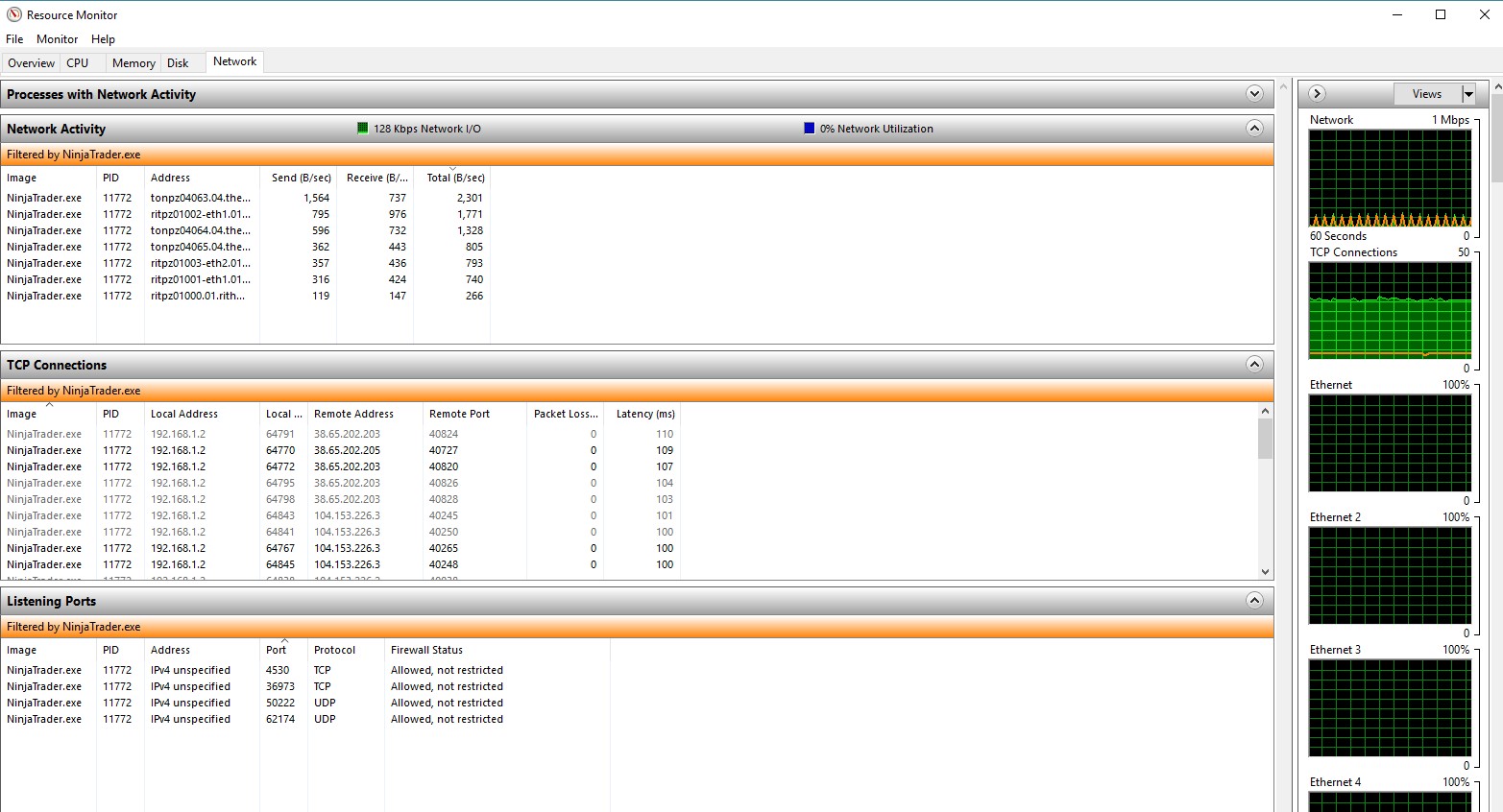Collapse the Network Activity section
This screenshot has width=1503, height=812.
[1254, 128]
